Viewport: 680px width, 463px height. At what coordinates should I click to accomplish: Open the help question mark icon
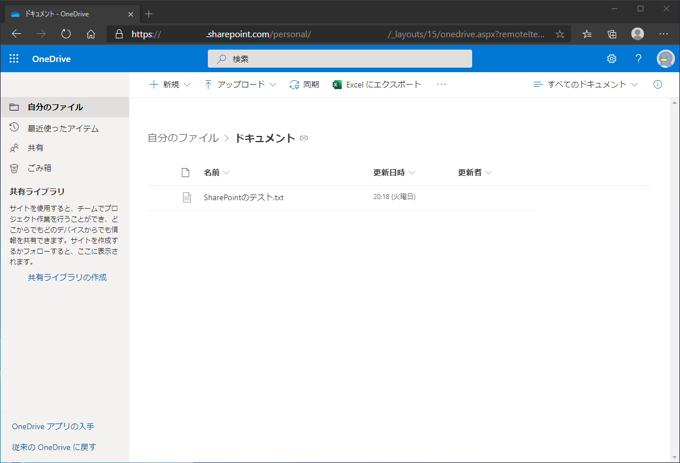(638, 59)
